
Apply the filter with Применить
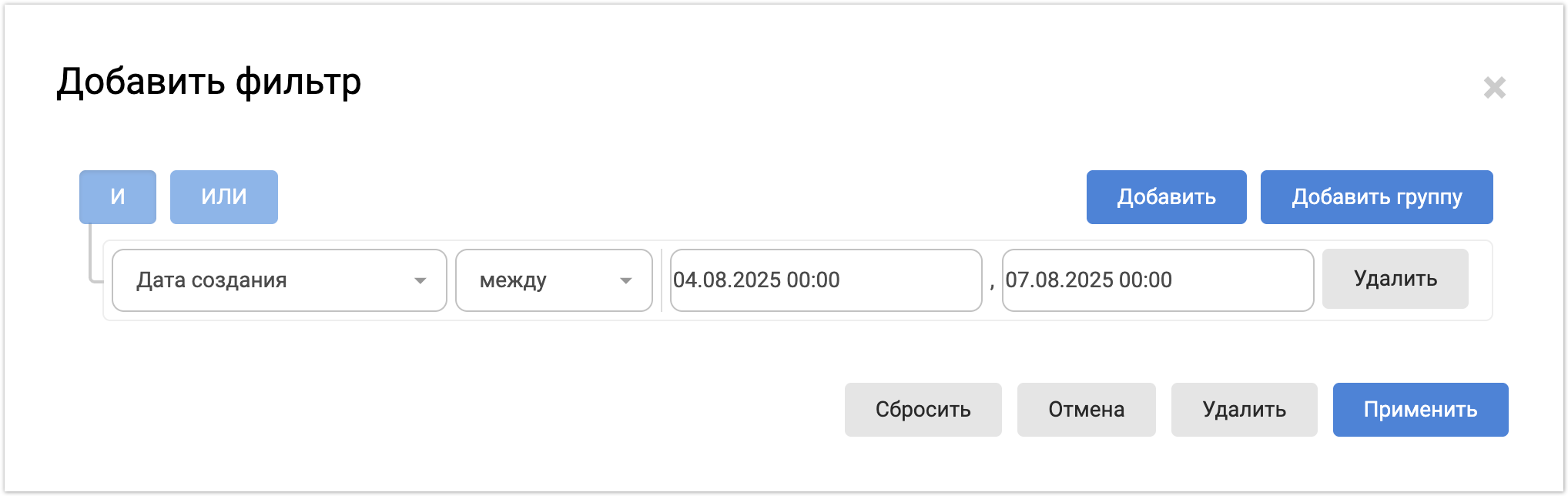[1420, 410]
